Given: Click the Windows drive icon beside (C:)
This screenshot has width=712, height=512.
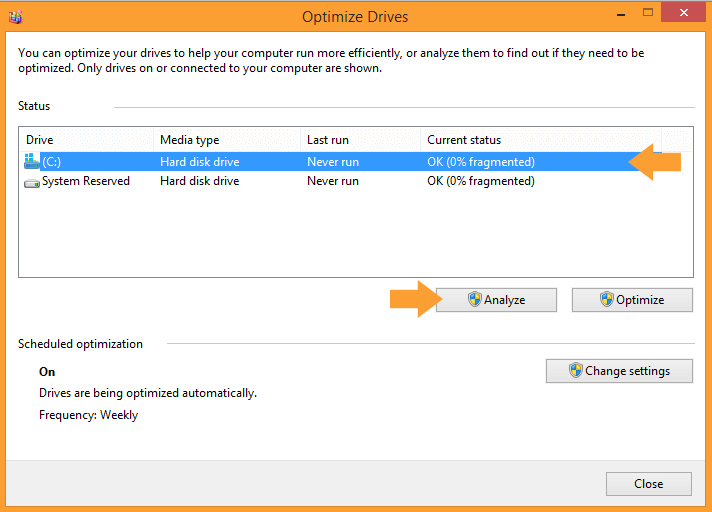Looking at the screenshot, I should tap(31, 161).
